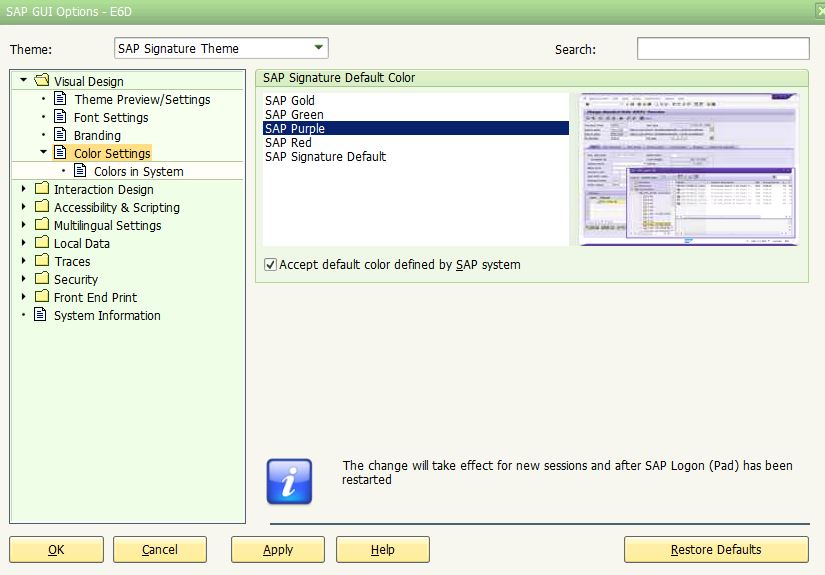This screenshot has width=825, height=575.
Task: Select the Accessibility & Scripting label
Action: pos(117,207)
